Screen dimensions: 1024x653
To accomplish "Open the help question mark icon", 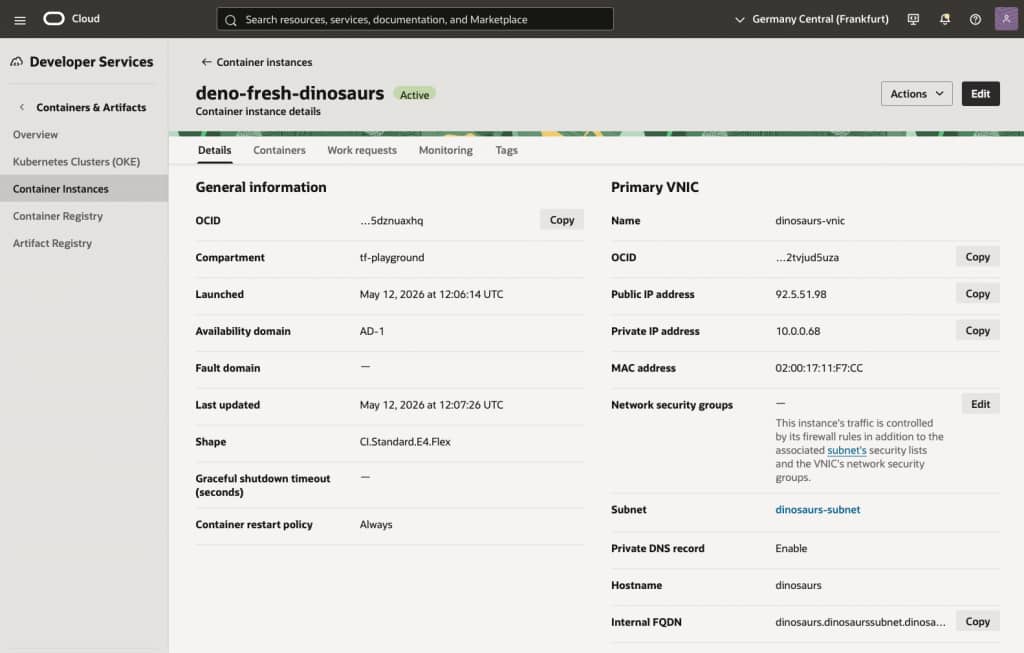I will tap(975, 20).
